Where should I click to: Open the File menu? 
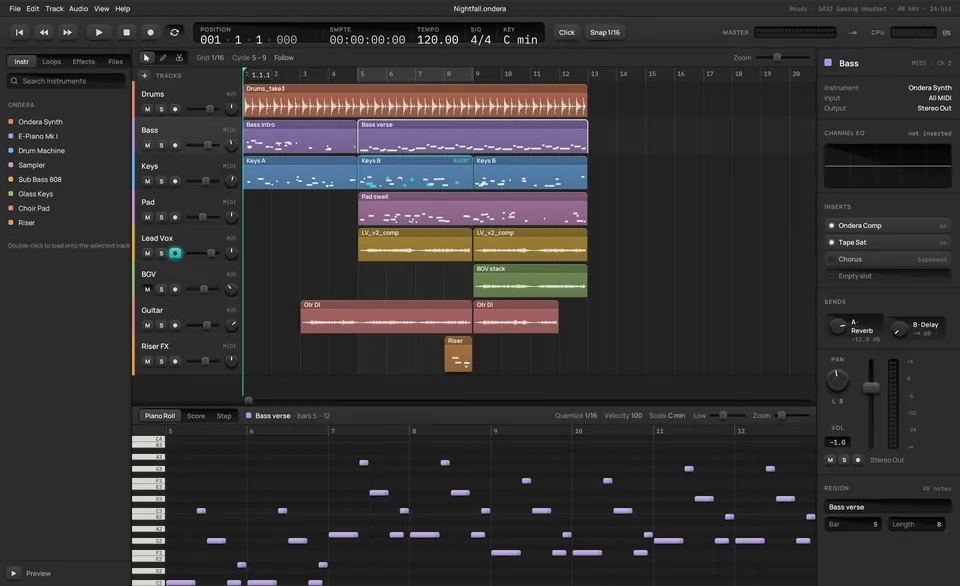click(x=15, y=9)
